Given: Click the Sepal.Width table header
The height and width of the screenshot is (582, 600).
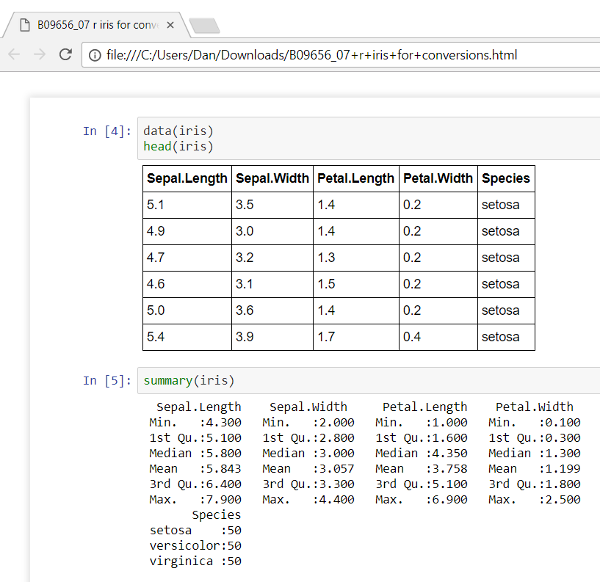Looking at the screenshot, I should point(272,178).
